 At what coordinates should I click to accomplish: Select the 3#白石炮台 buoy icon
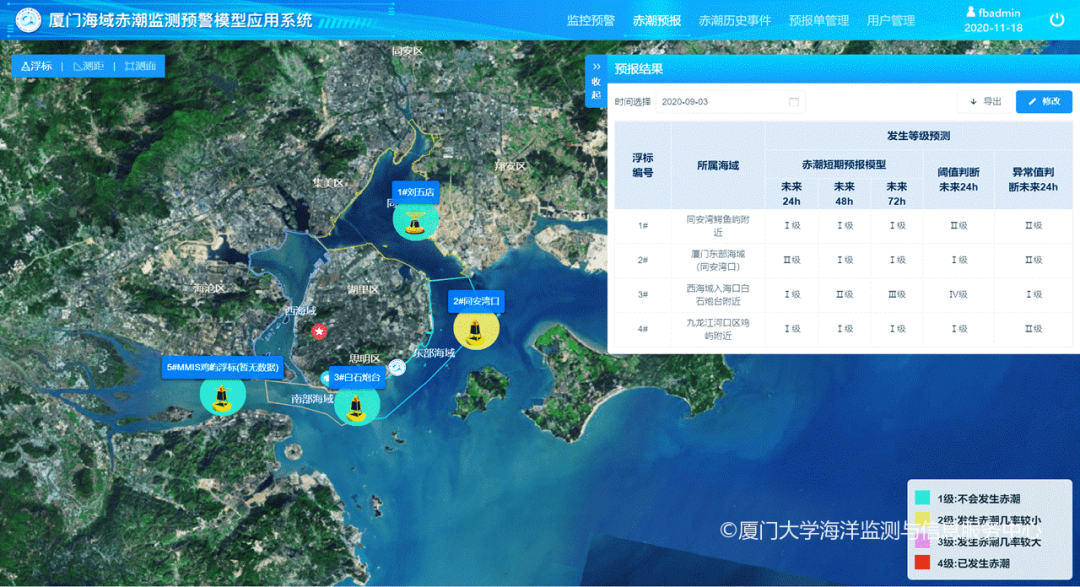356,404
